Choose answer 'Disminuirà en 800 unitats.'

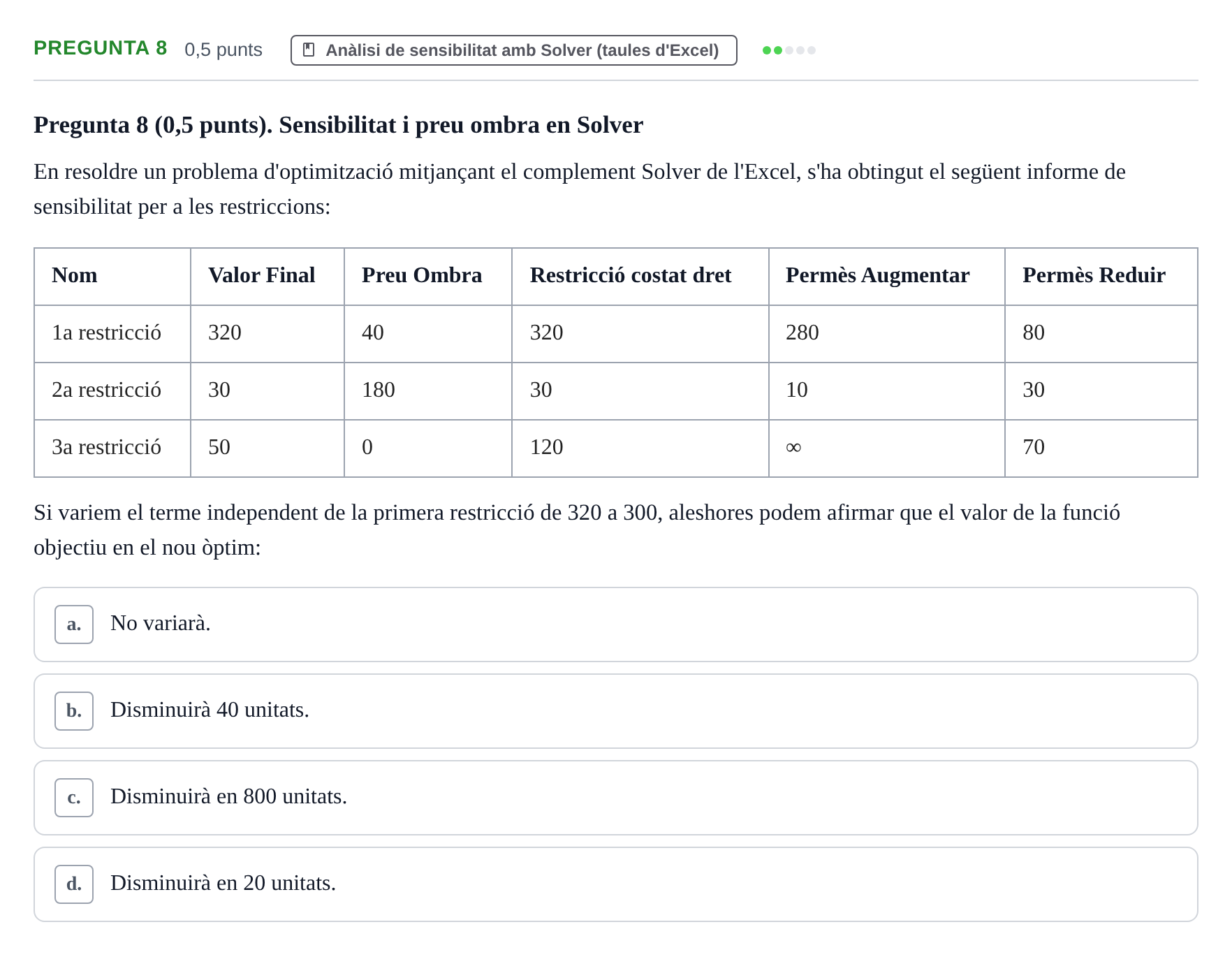click(x=615, y=798)
